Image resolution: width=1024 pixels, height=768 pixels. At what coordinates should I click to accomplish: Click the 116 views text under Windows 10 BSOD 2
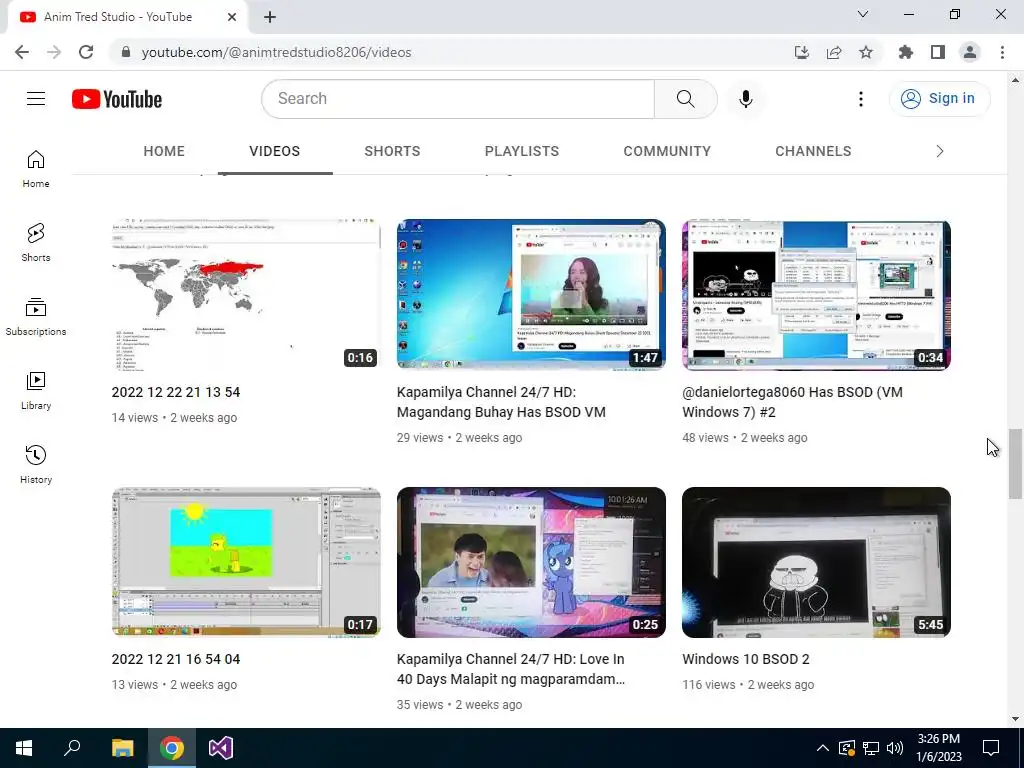click(x=709, y=684)
